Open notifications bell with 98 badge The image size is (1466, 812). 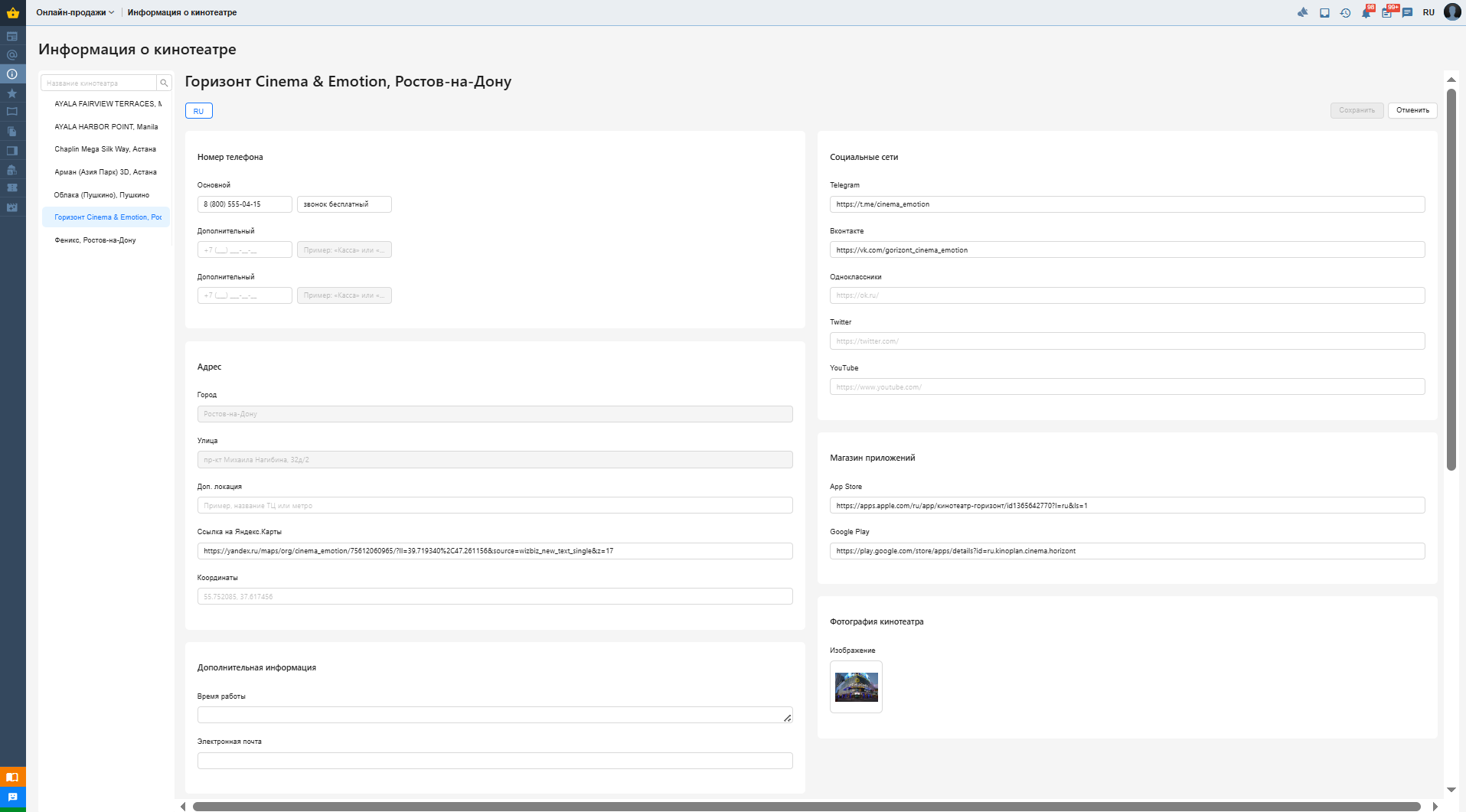[x=1366, y=13]
